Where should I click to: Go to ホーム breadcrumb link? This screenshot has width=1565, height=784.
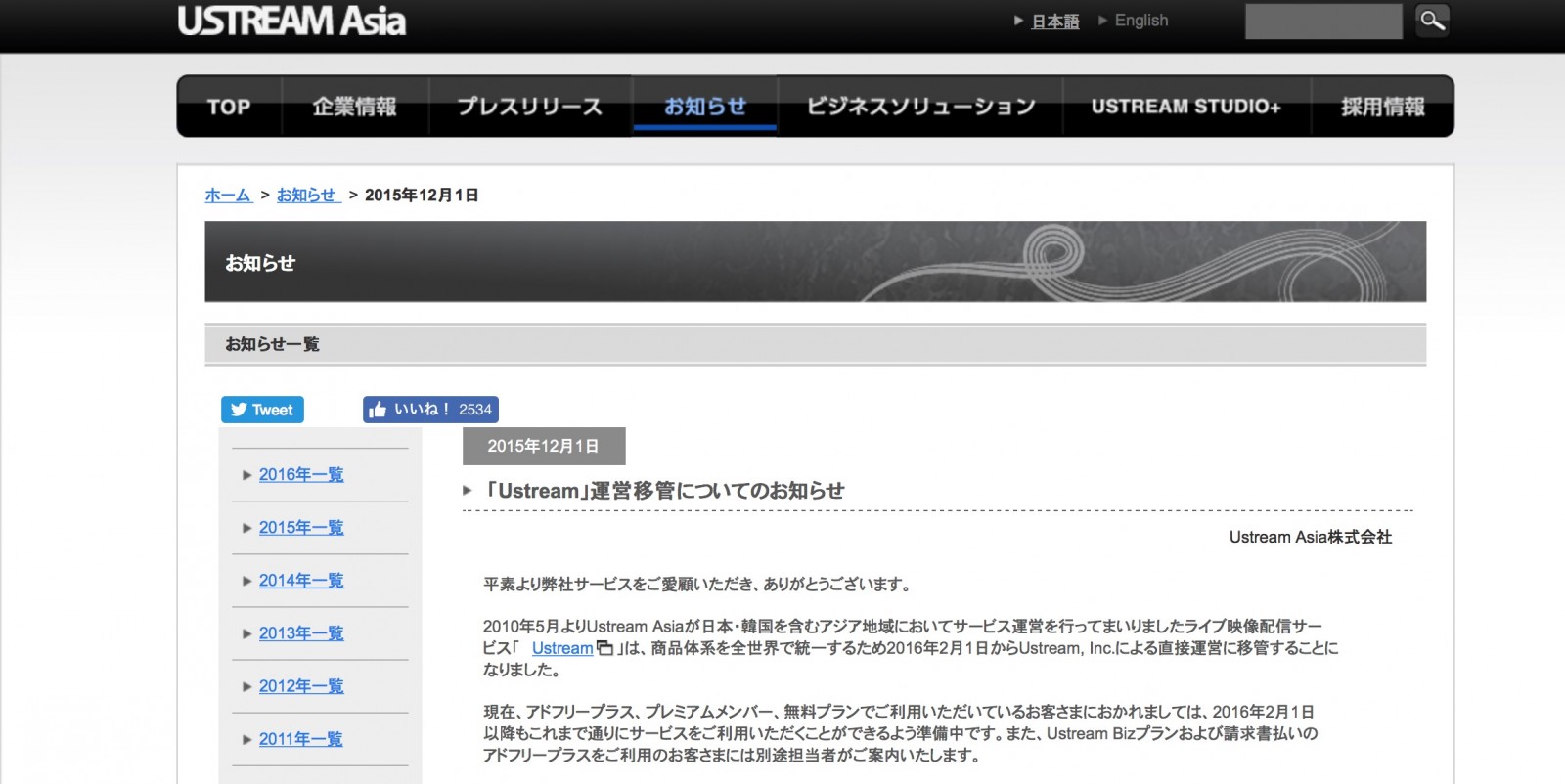click(229, 195)
